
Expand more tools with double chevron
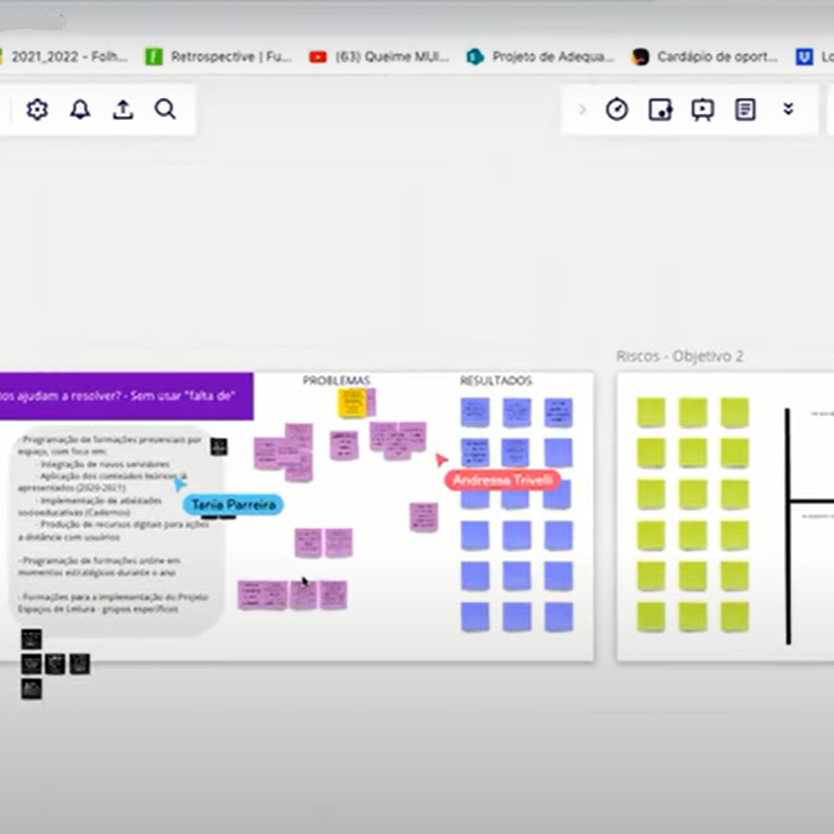click(x=788, y=110)
